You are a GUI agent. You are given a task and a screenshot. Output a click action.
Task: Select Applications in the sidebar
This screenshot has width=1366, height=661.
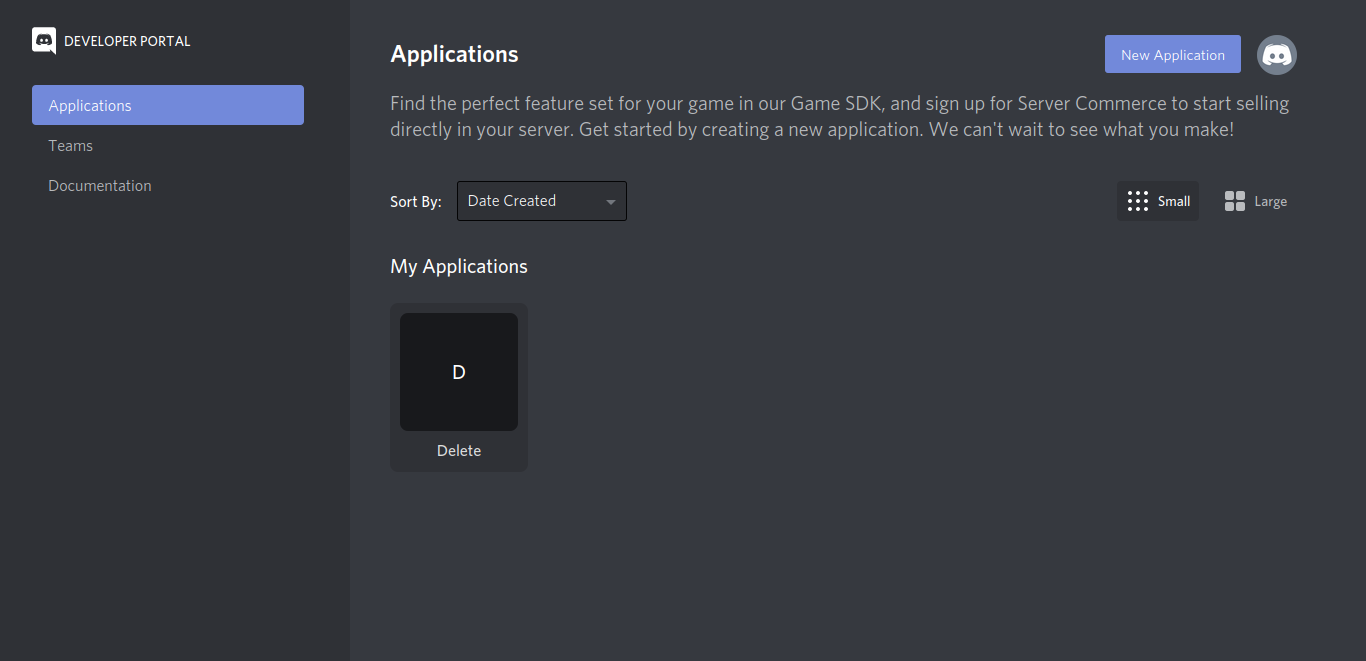[168, 105]
